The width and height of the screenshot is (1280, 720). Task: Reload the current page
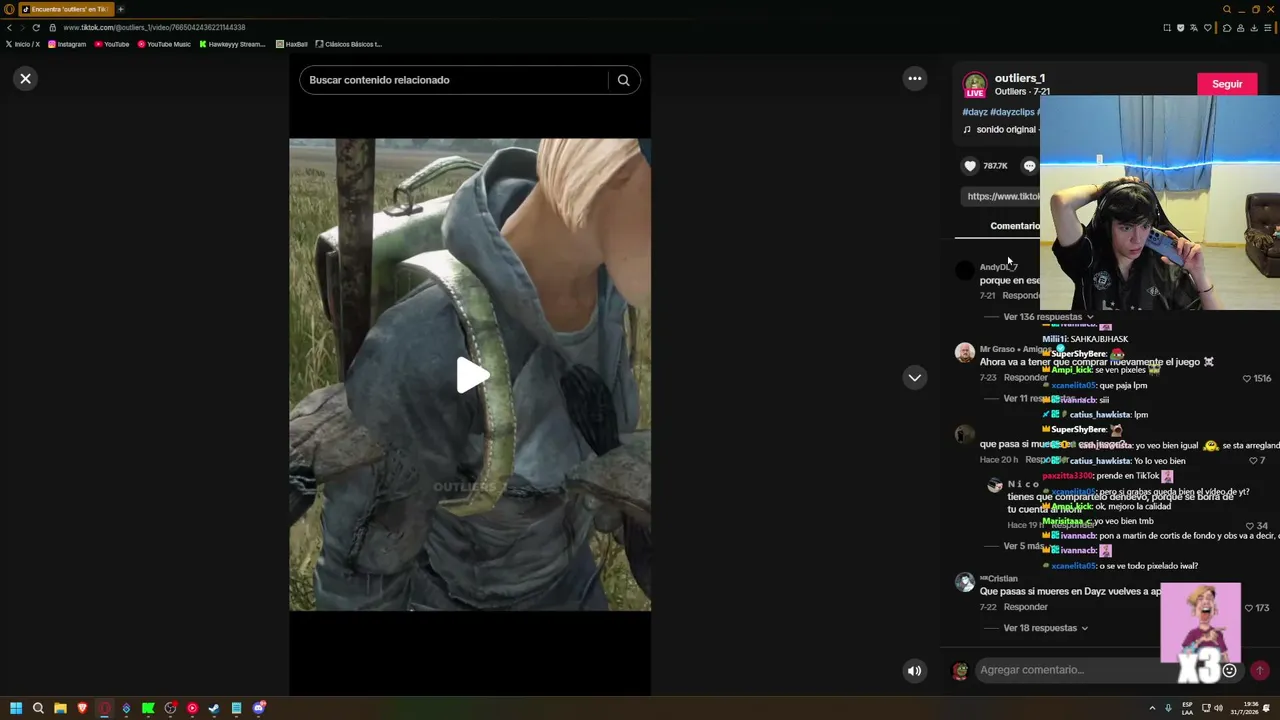(x=36, y=27)
